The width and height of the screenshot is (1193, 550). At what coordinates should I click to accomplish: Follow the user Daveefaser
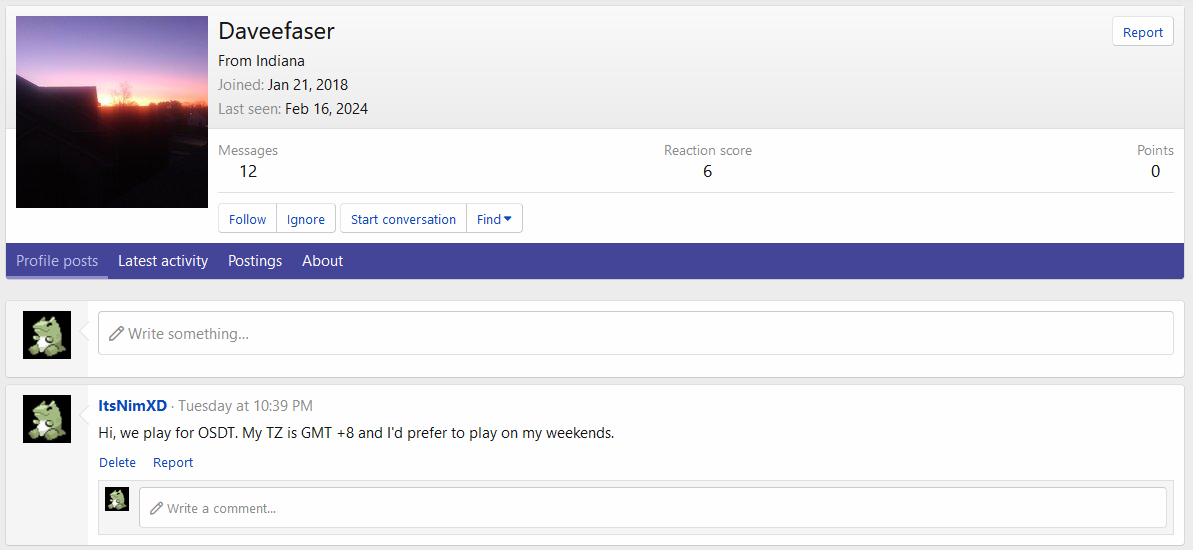247,219
